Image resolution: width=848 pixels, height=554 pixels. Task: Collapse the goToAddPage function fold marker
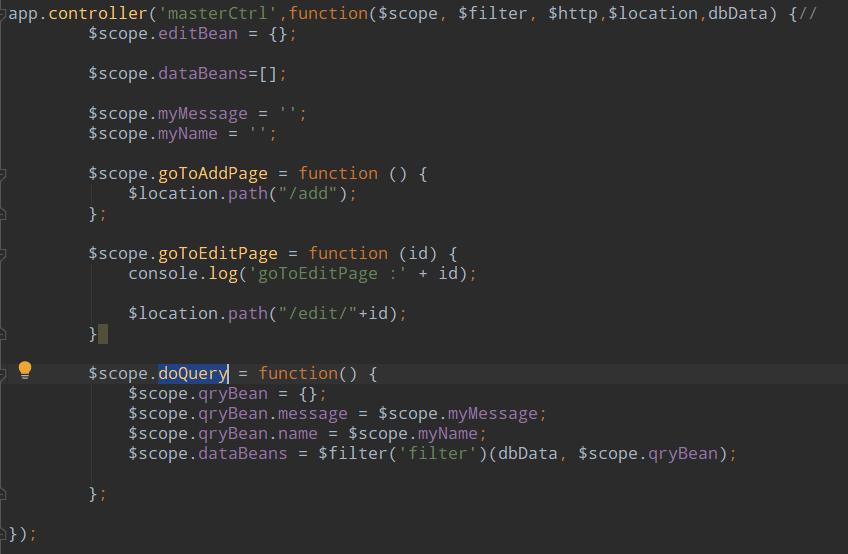click(2, 174)
